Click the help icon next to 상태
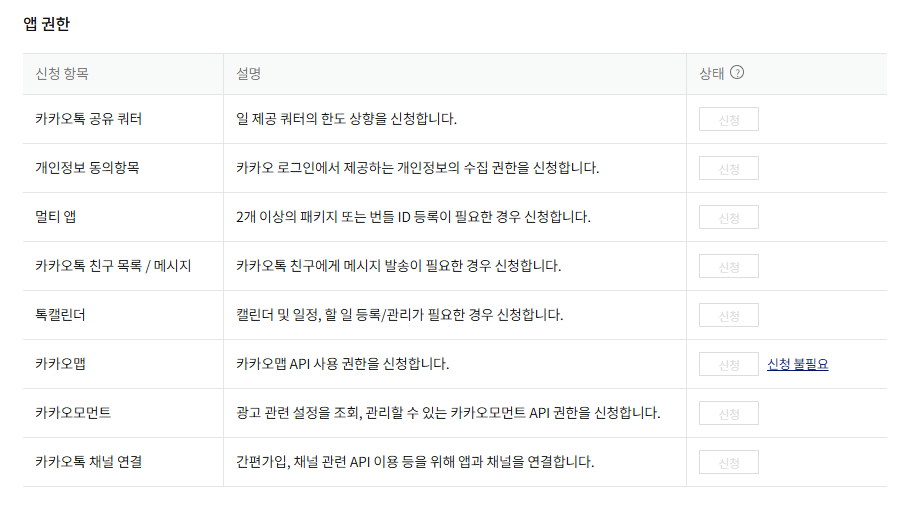920x511 pixels. (x=737, y=72)
